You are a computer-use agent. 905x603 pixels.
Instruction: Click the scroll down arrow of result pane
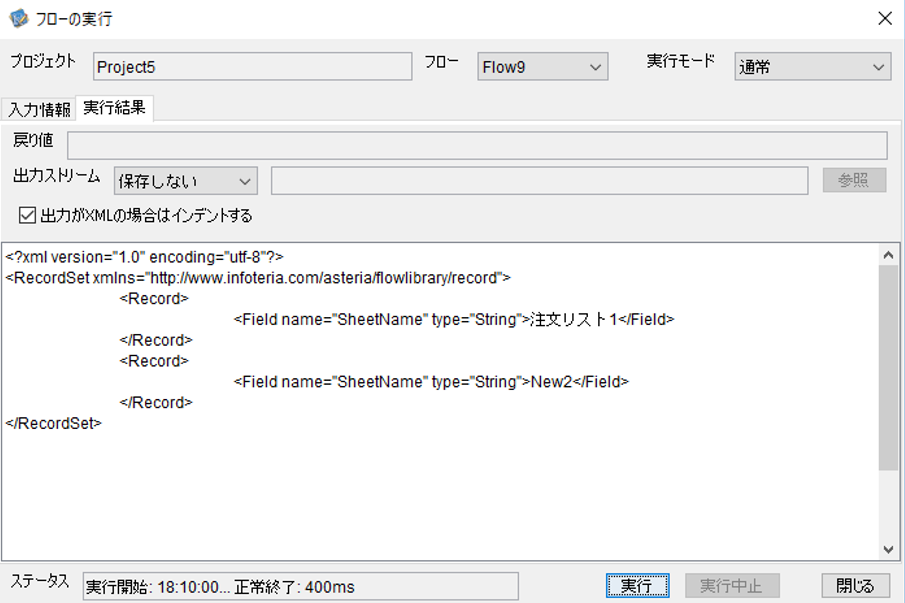click(888, 549)
